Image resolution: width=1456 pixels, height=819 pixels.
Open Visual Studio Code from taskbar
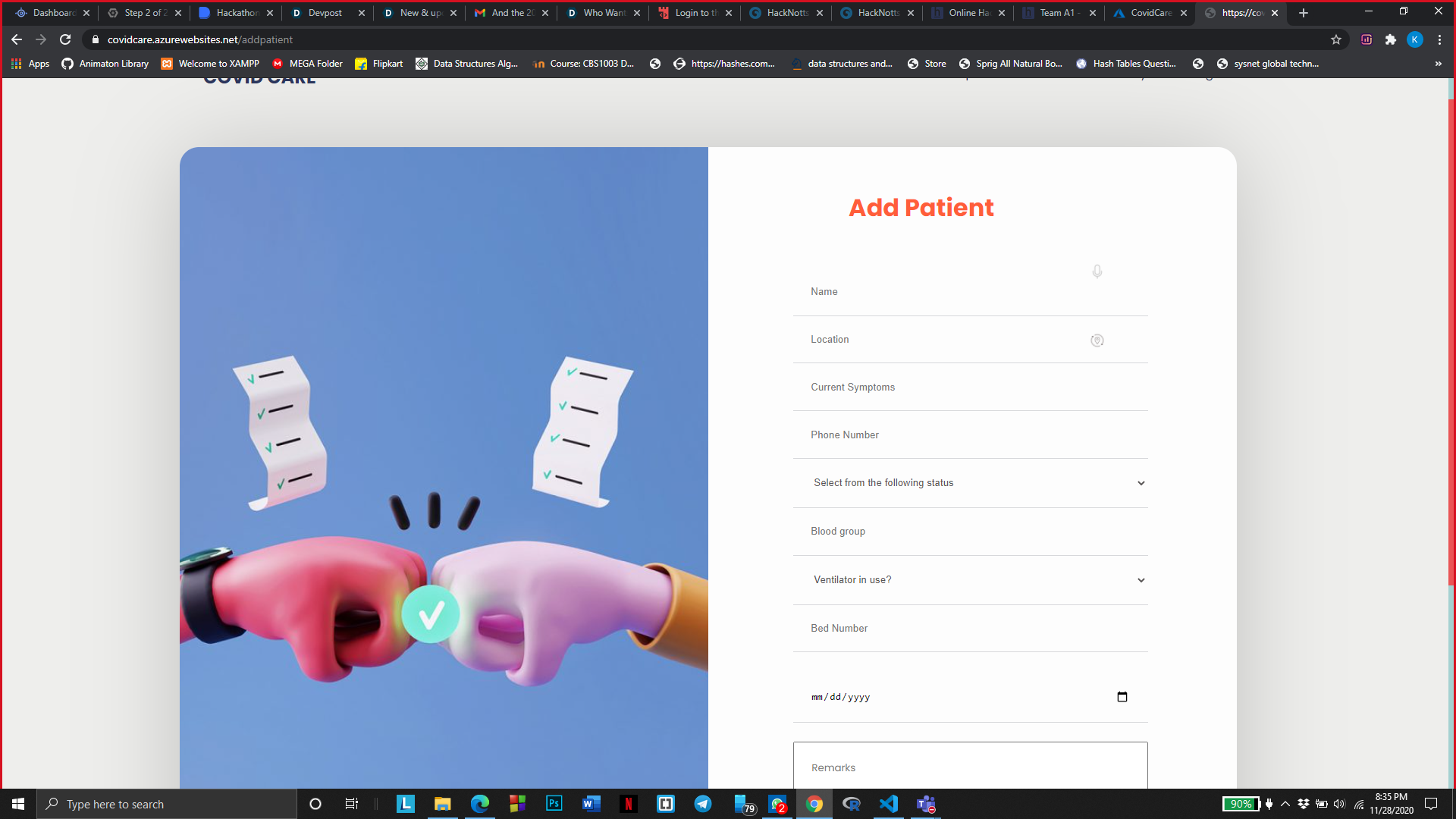[x=888, y=804]
